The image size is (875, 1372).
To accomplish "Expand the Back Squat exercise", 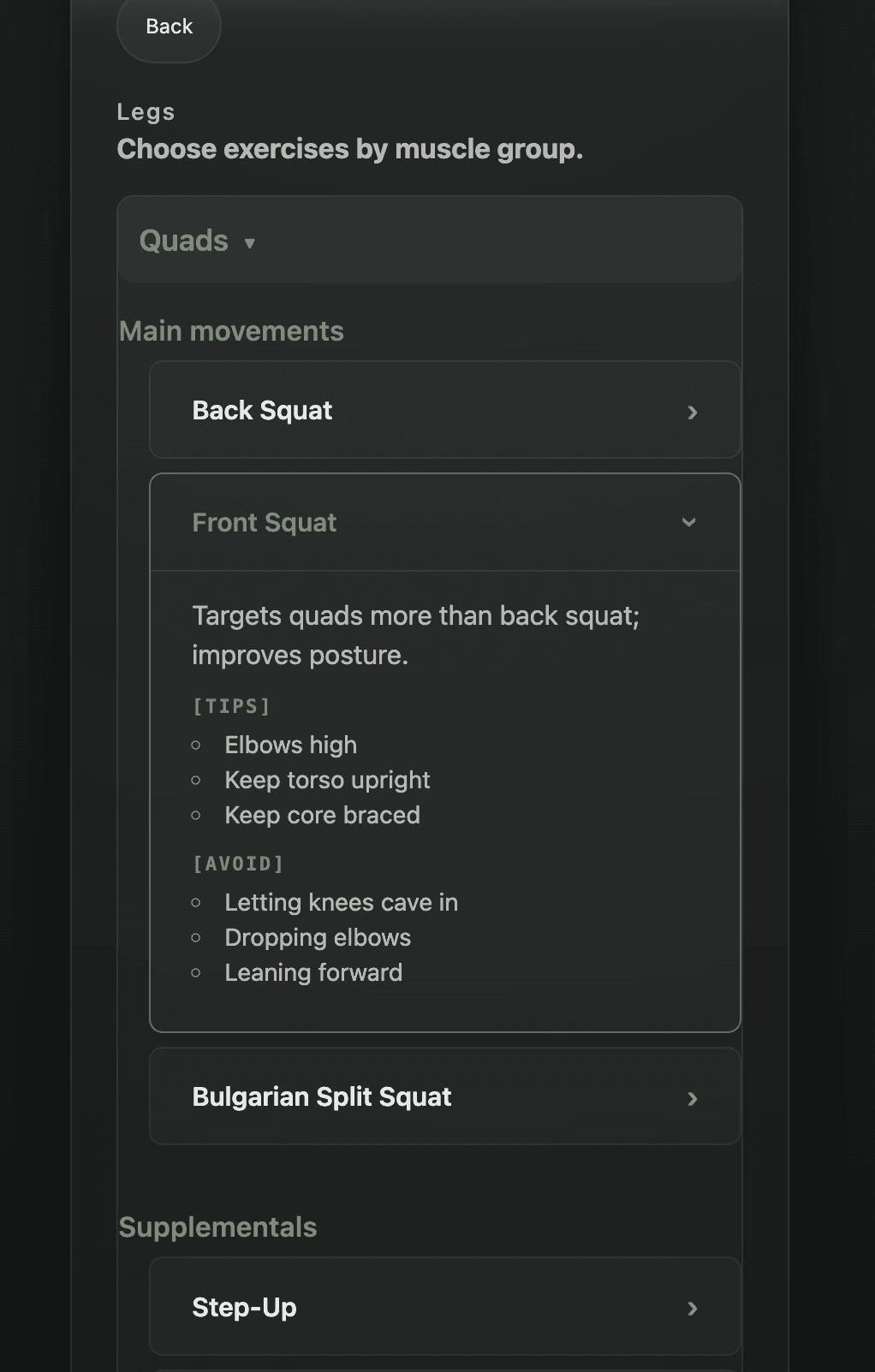I will tap(262, 411).
